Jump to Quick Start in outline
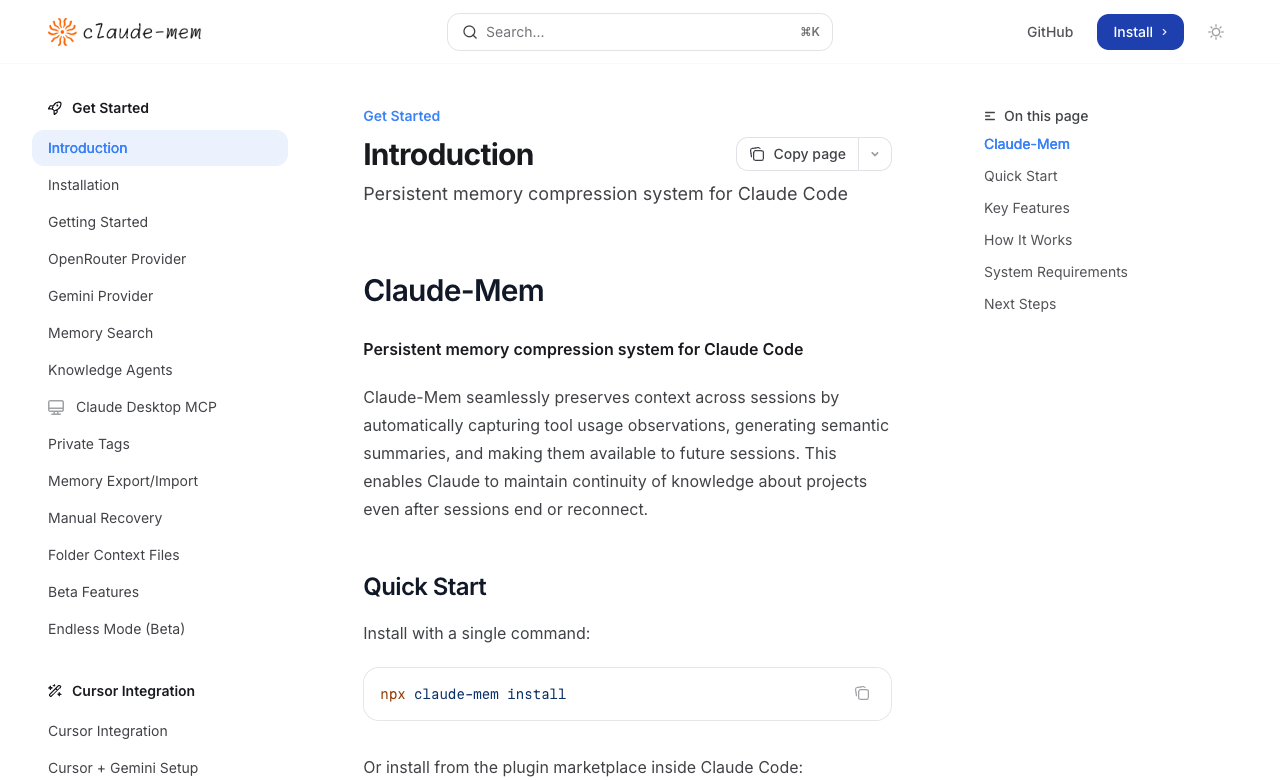 coord(1020,176)
